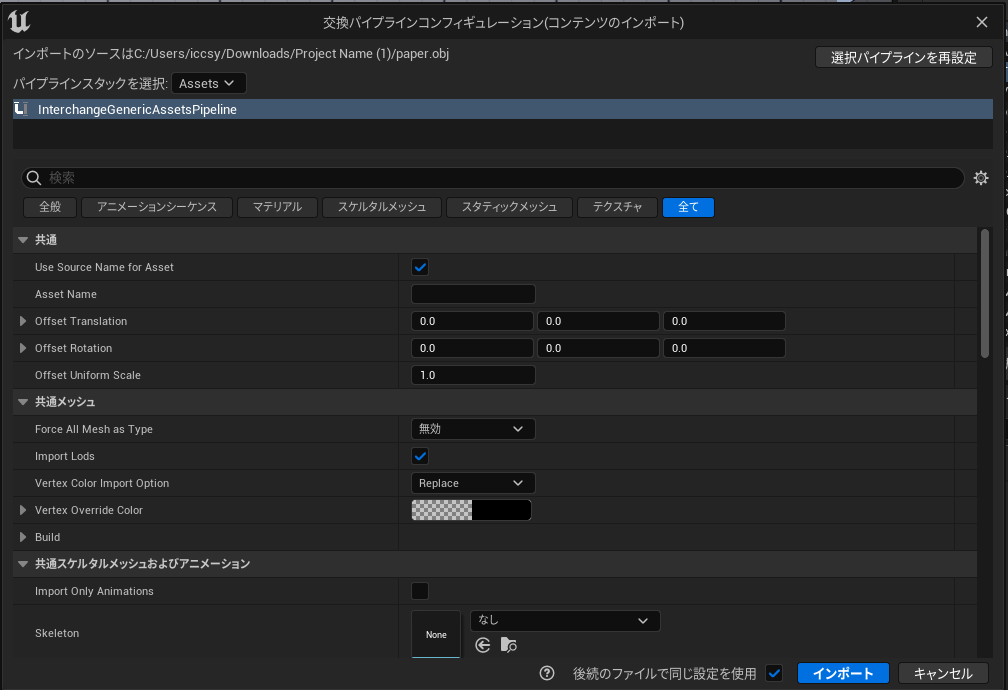This screenshot has width=1008, height=690.
Task: Collapse the 共通メッシュ category
Action: [23, 402]
